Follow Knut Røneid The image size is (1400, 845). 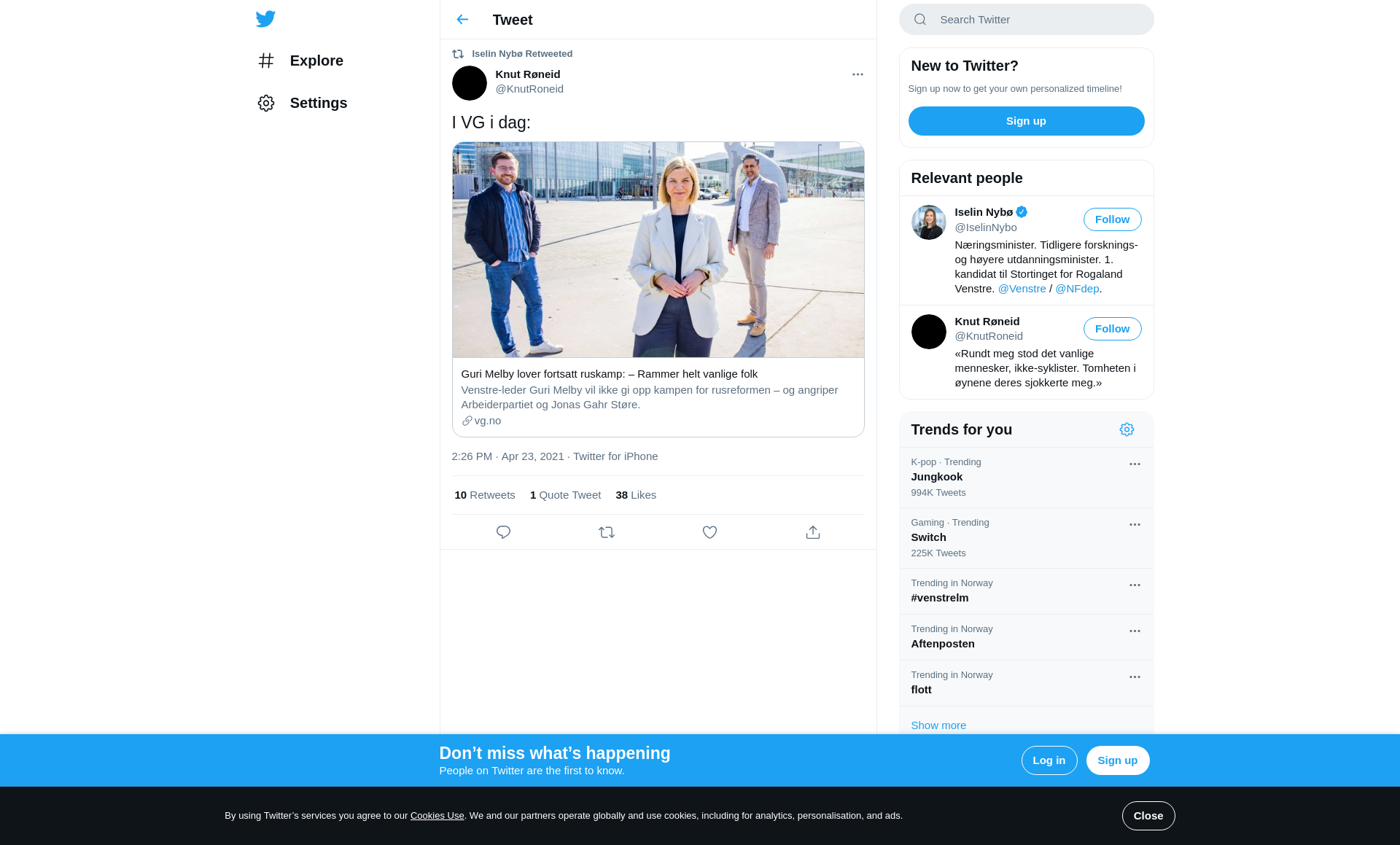tap(1112, 329)
